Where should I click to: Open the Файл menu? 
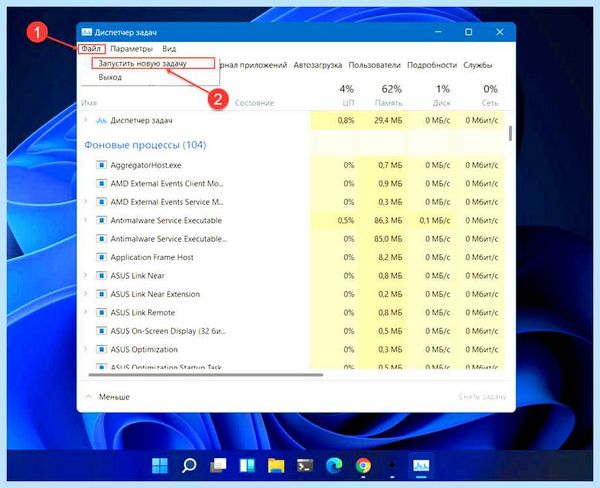(x=91, y=49)
